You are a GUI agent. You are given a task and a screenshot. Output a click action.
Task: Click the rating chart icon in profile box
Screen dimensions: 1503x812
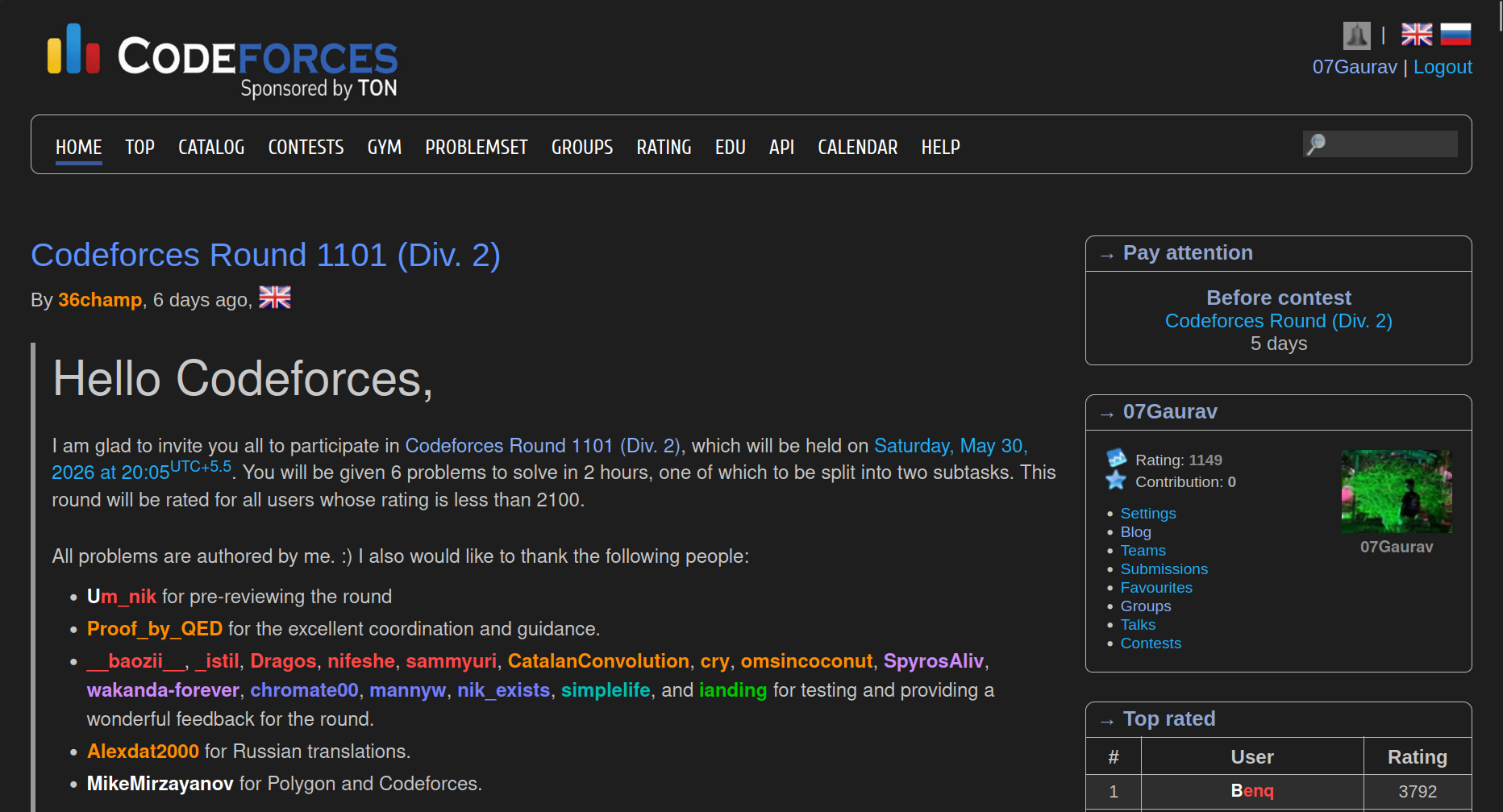pos(1117,458)
